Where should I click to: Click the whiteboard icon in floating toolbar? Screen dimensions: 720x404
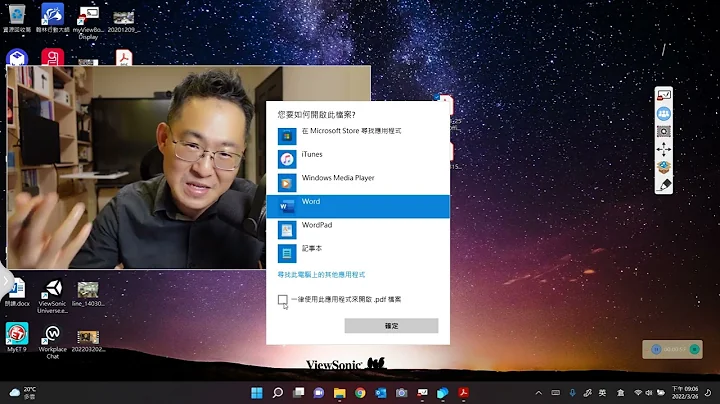coord(664,95)
